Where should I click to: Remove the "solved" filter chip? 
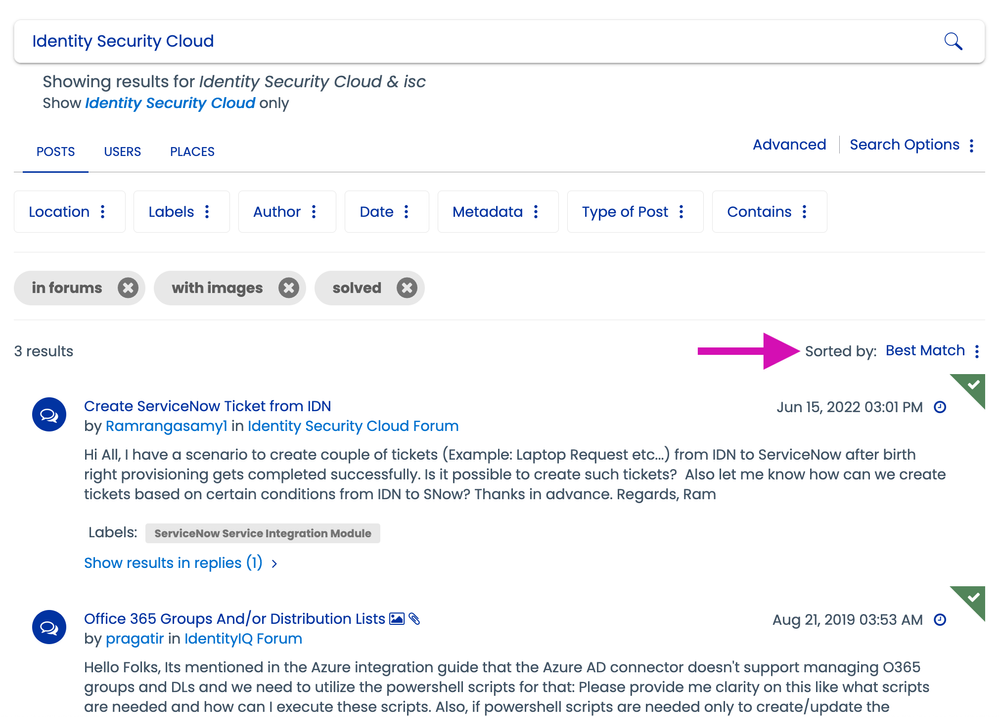(x=406, y=288)
